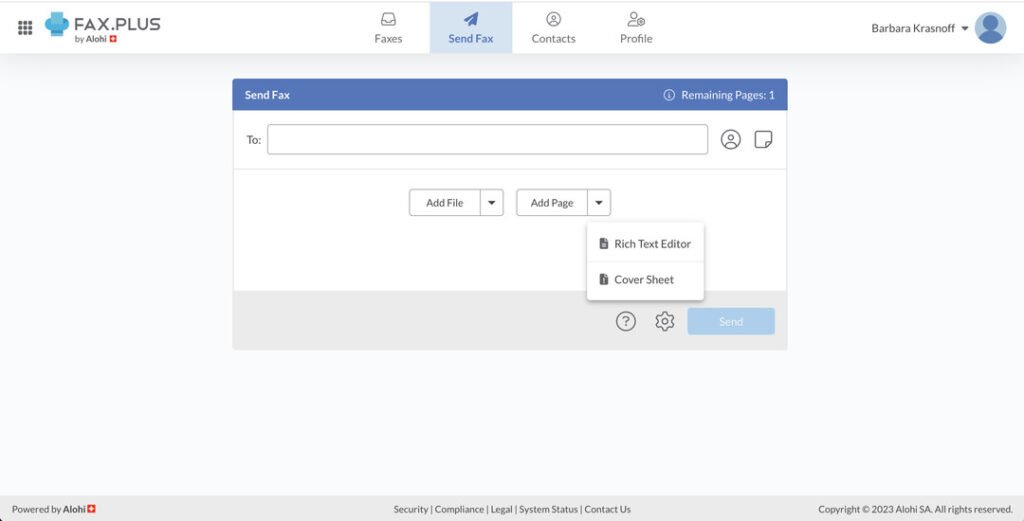Go to the Faxes tab
The image size is (1024, 521).
(388, 28)
